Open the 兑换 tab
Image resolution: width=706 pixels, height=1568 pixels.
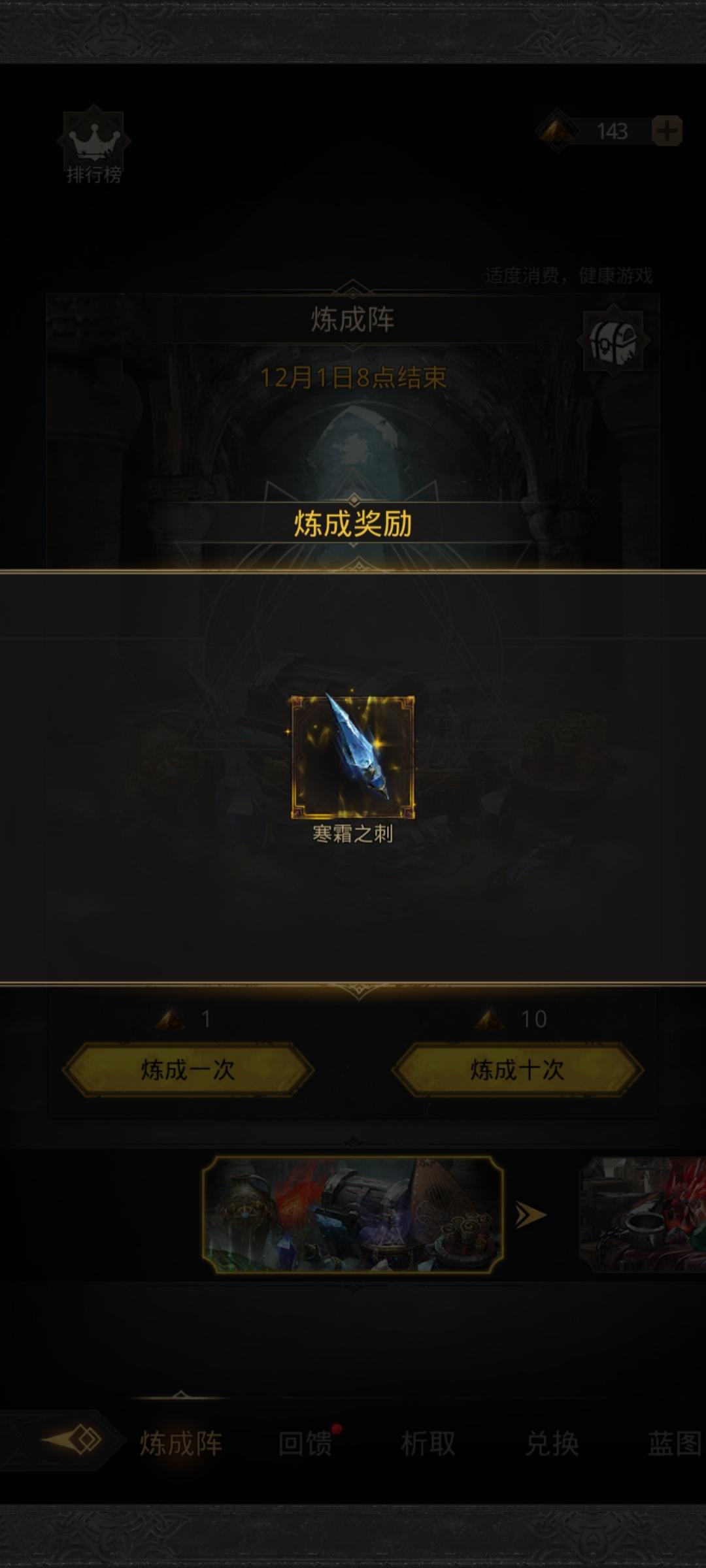(552, 1443)
